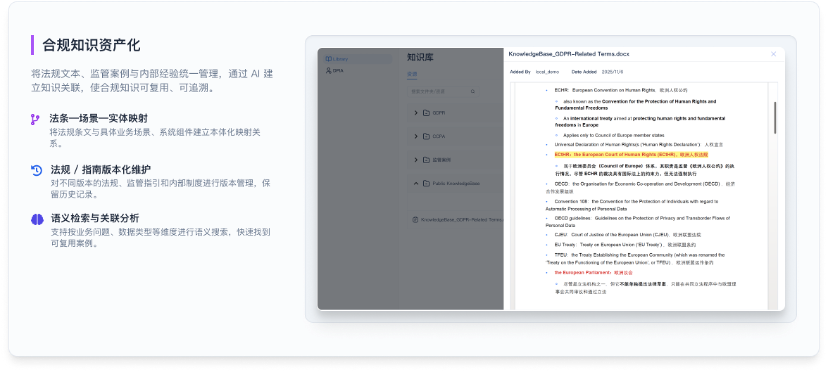Click the ECHR European Convention on Human Rights line
Viewport: 828px width, 372px height.
pyautogui.click(x=621, y=90)
